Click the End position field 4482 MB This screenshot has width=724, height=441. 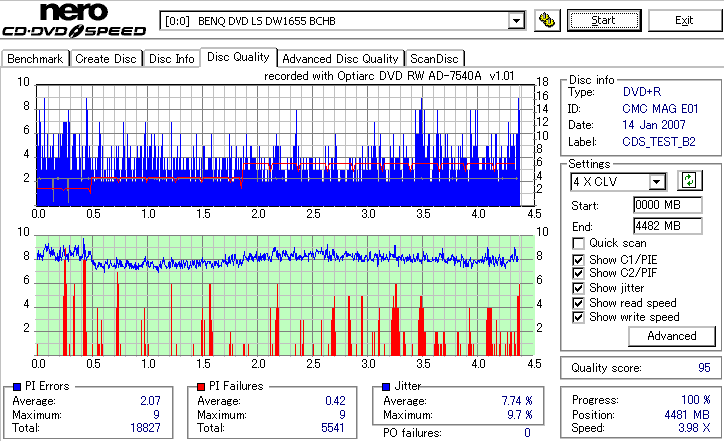pyautogui.click(x=668, y=226)
